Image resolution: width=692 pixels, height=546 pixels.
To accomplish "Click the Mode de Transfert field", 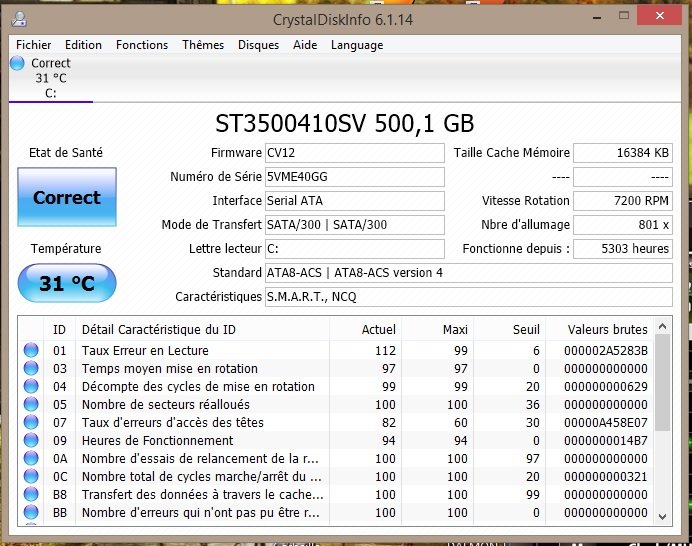I will [x=354, y=225].
